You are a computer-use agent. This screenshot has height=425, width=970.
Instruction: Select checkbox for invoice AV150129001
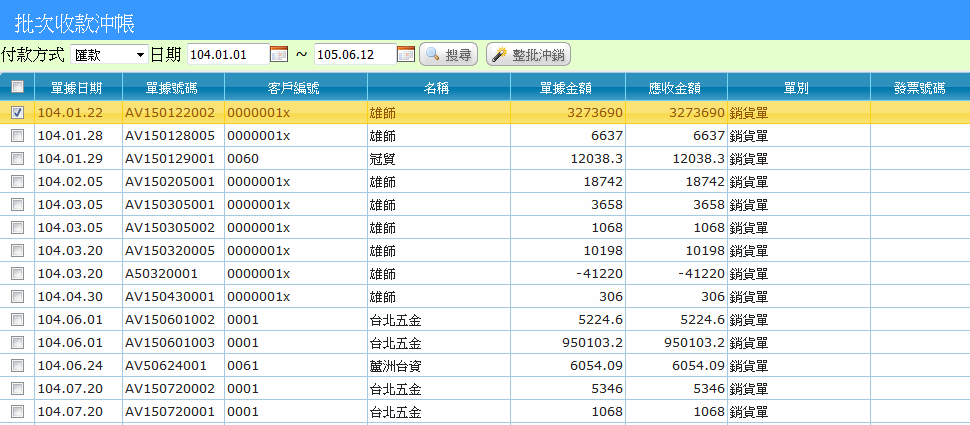point(17,158)
